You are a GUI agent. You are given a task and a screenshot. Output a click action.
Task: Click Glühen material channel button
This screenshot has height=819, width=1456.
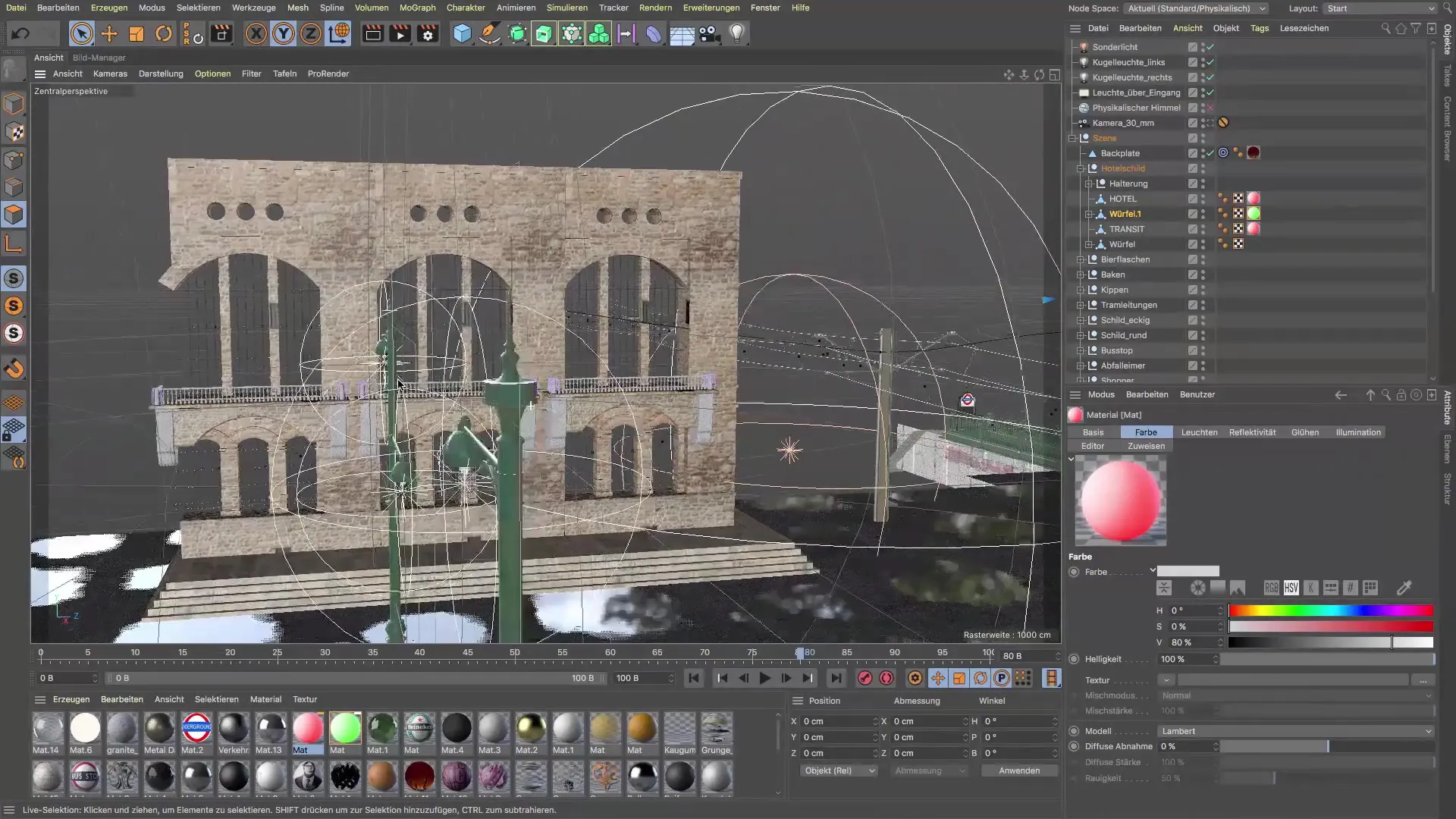pos(1304,432)
